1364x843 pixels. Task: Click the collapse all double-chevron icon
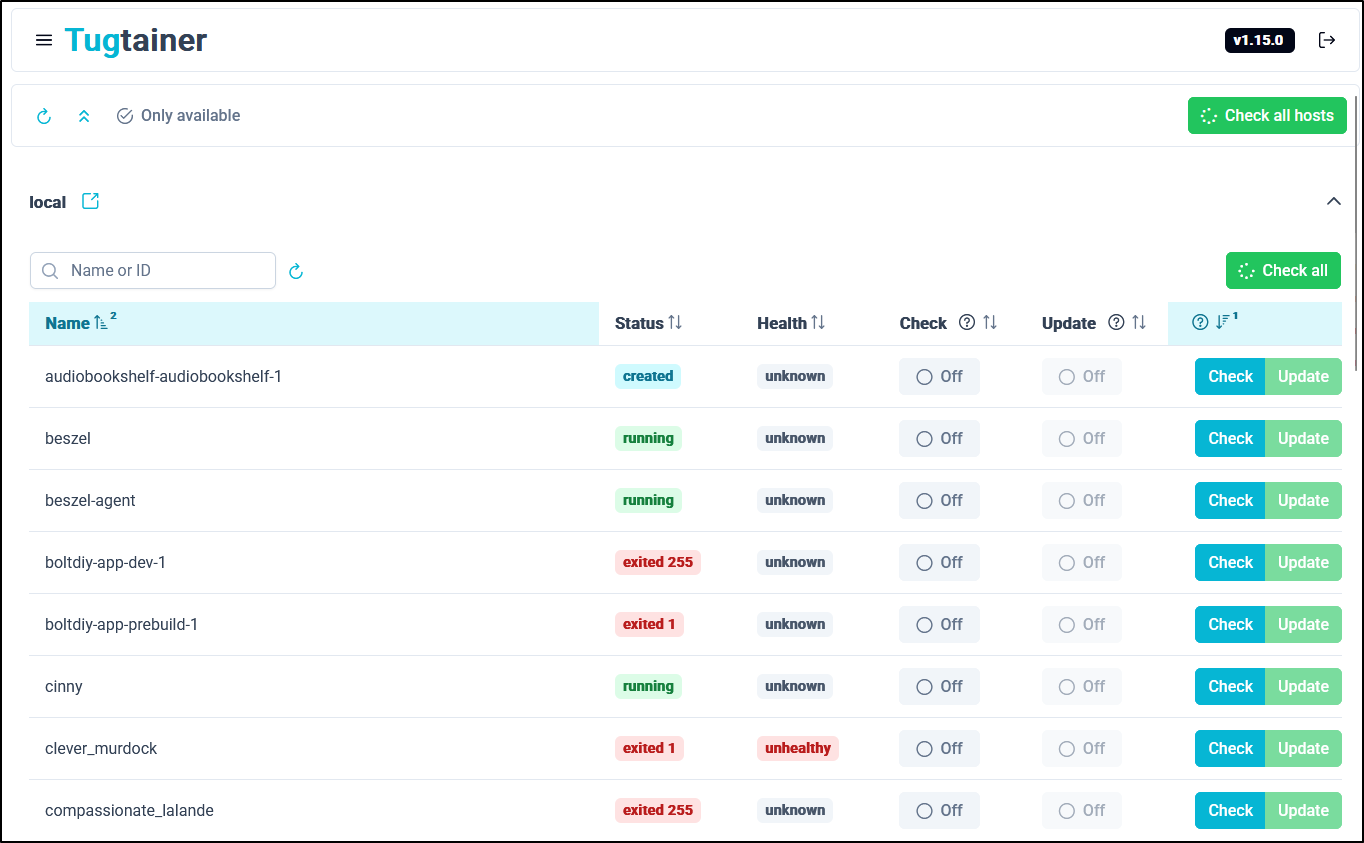84,116
